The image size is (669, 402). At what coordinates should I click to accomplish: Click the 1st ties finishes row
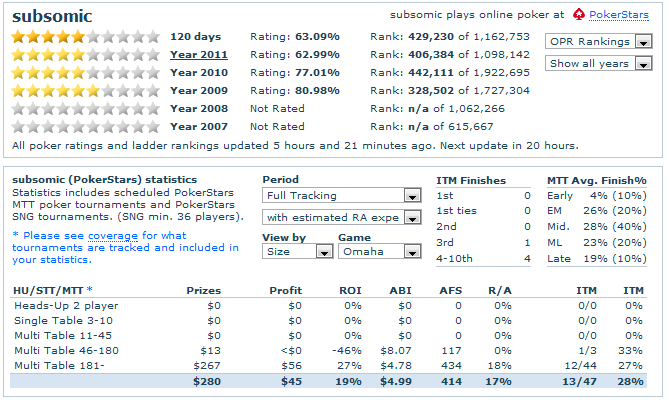click(x=483, y=211)
